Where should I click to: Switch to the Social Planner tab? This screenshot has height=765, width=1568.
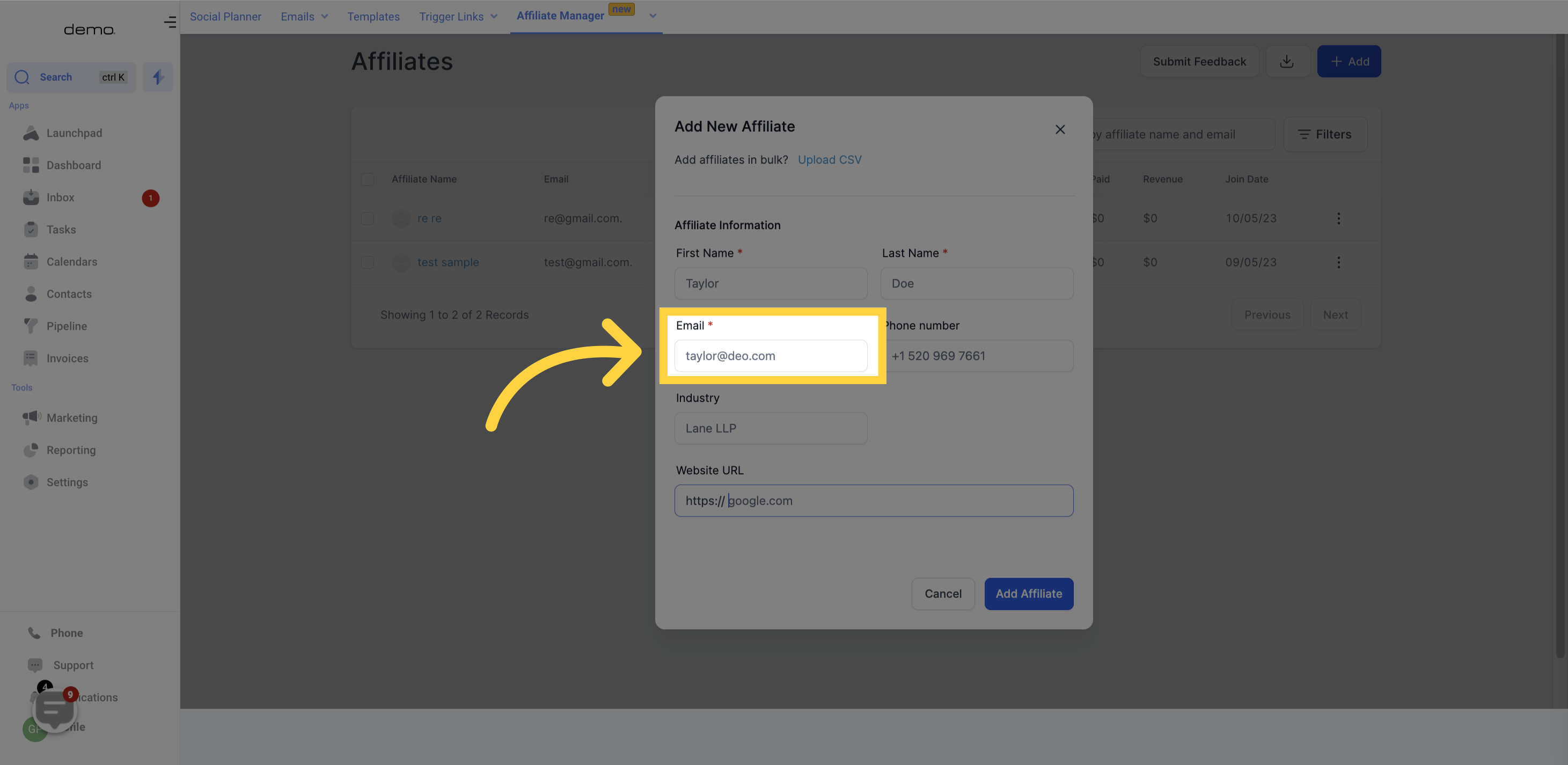click(x=225, y=17)
